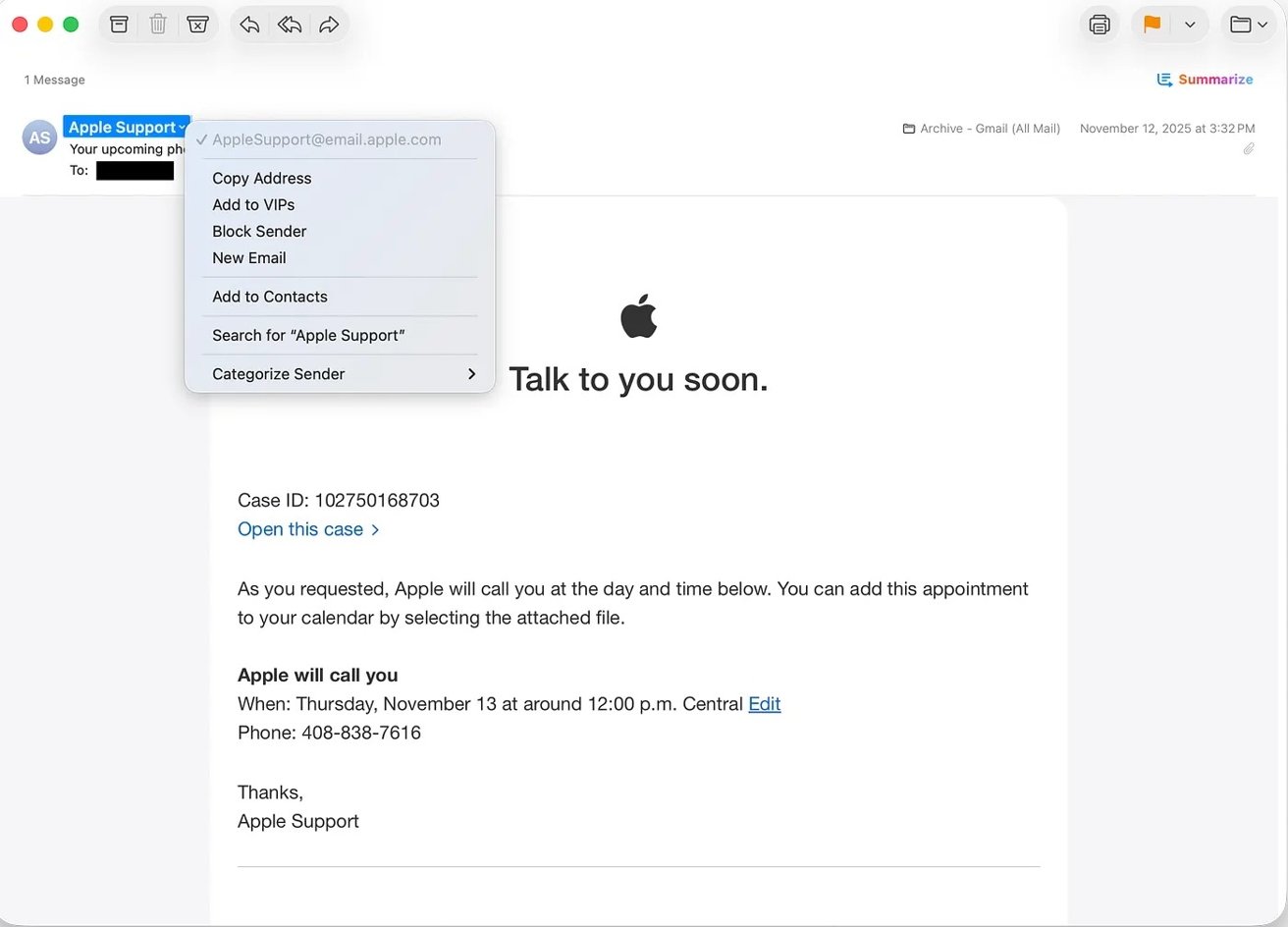This screenshot has height=927, width=1288.
Task: Forward this email
Action: [329, 24]
